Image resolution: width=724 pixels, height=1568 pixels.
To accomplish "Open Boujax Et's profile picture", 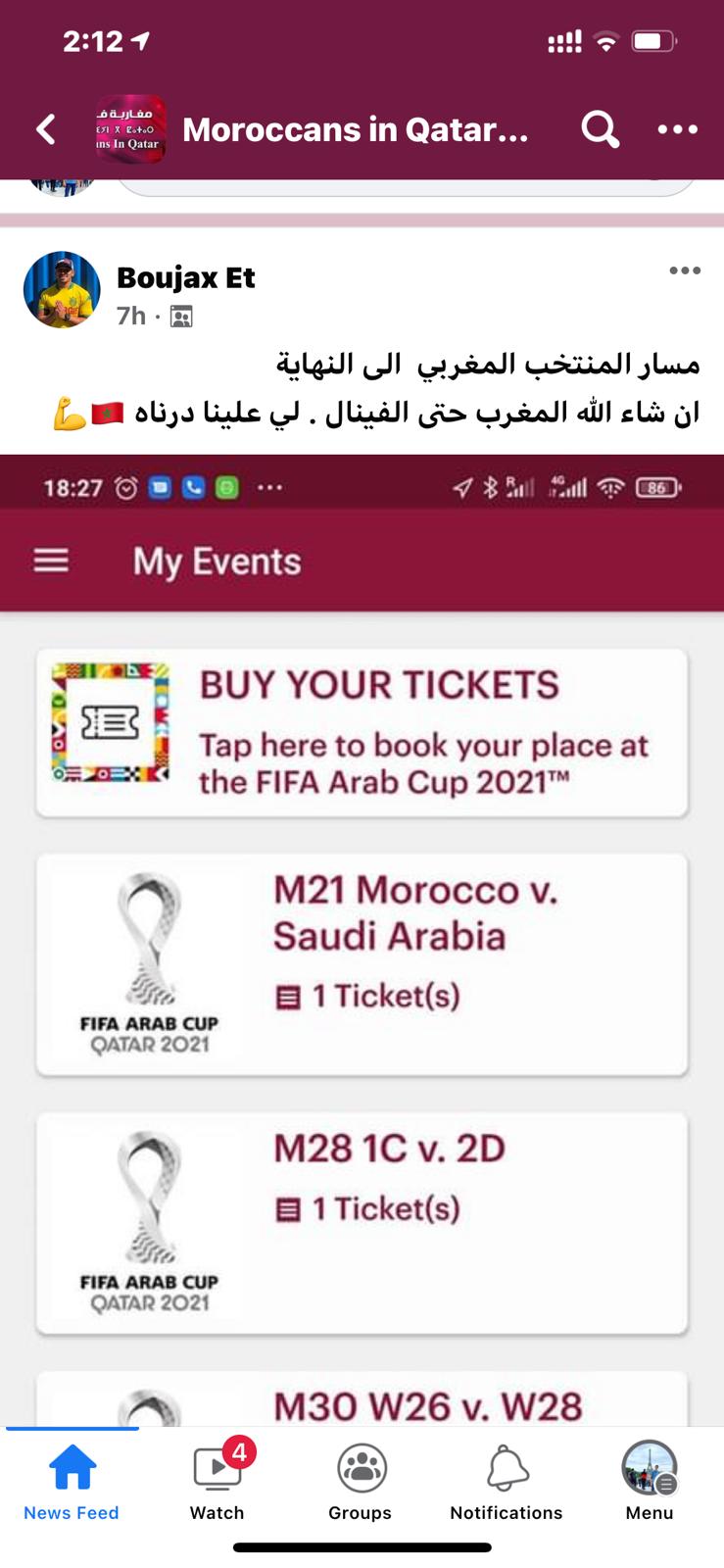I will point(62,290).
